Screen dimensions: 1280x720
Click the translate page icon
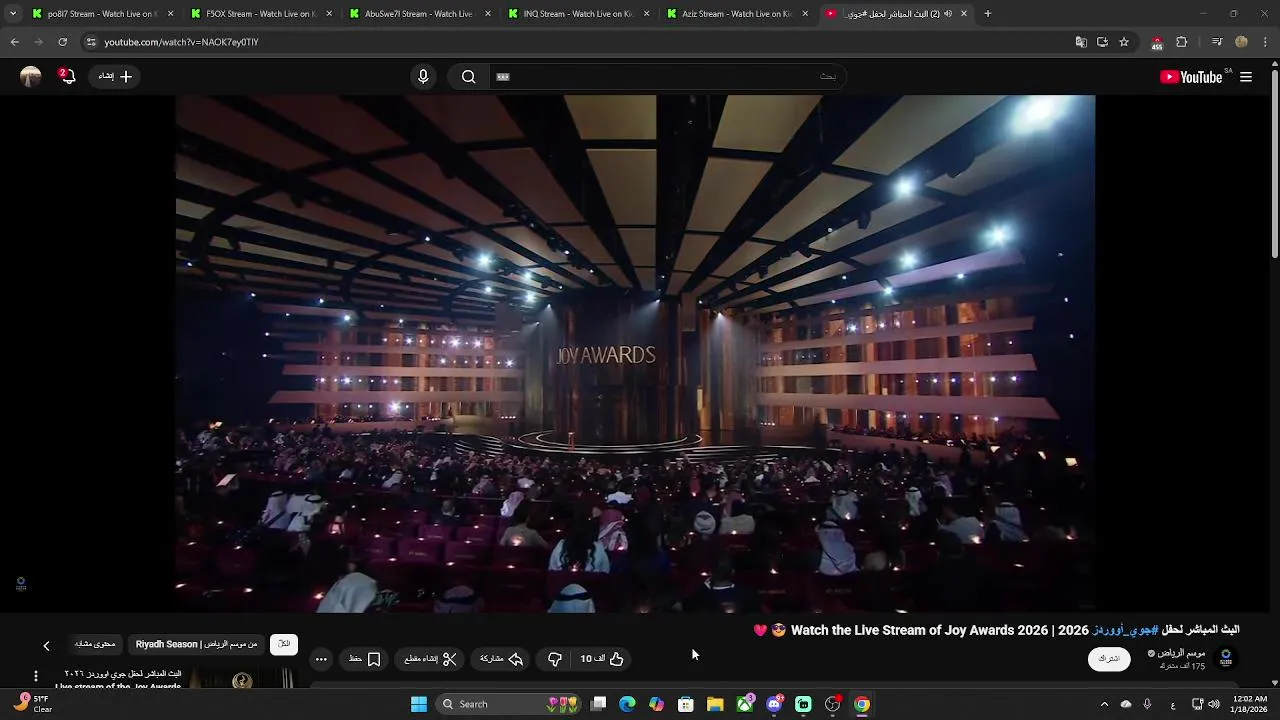1081,42
